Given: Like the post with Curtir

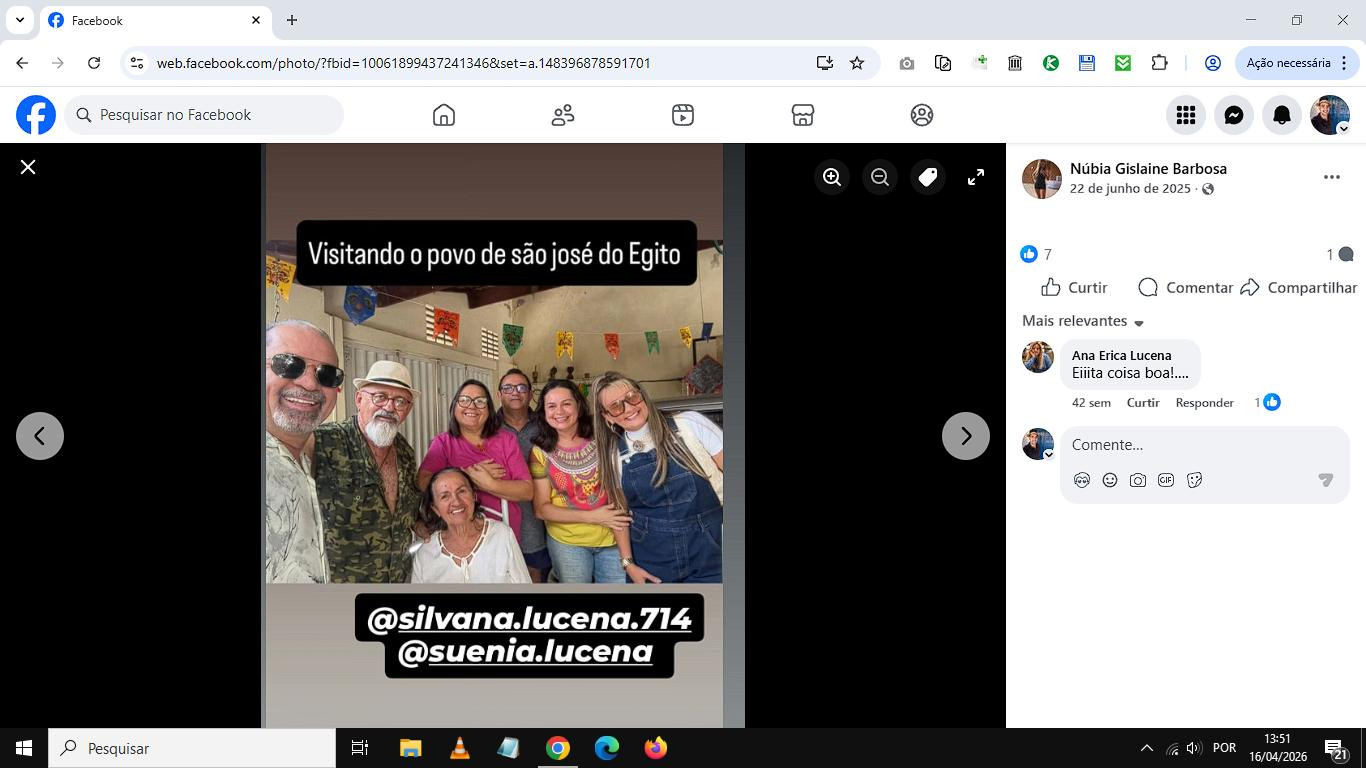Looking at the screenshot, I should click(1074, 287).
